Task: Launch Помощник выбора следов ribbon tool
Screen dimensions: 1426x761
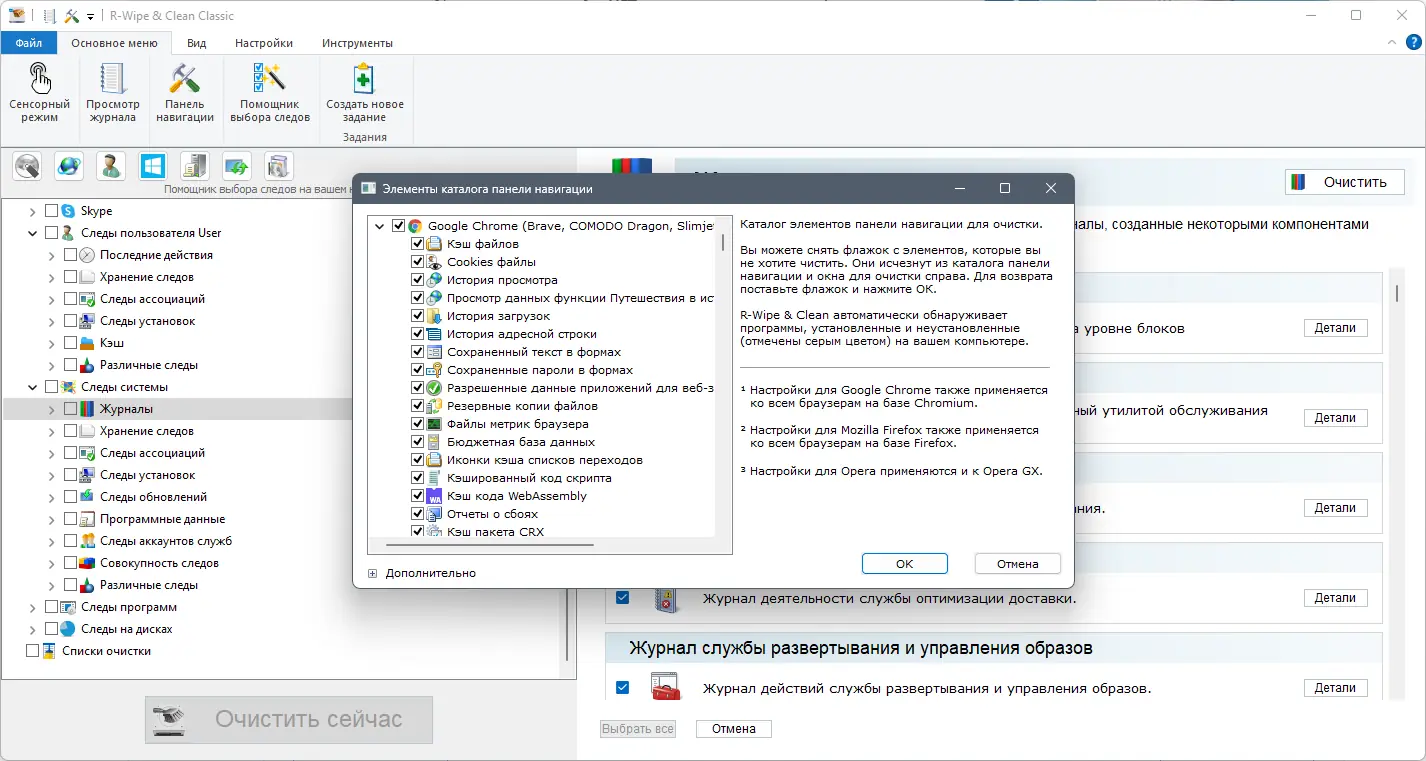Action: 270,93
